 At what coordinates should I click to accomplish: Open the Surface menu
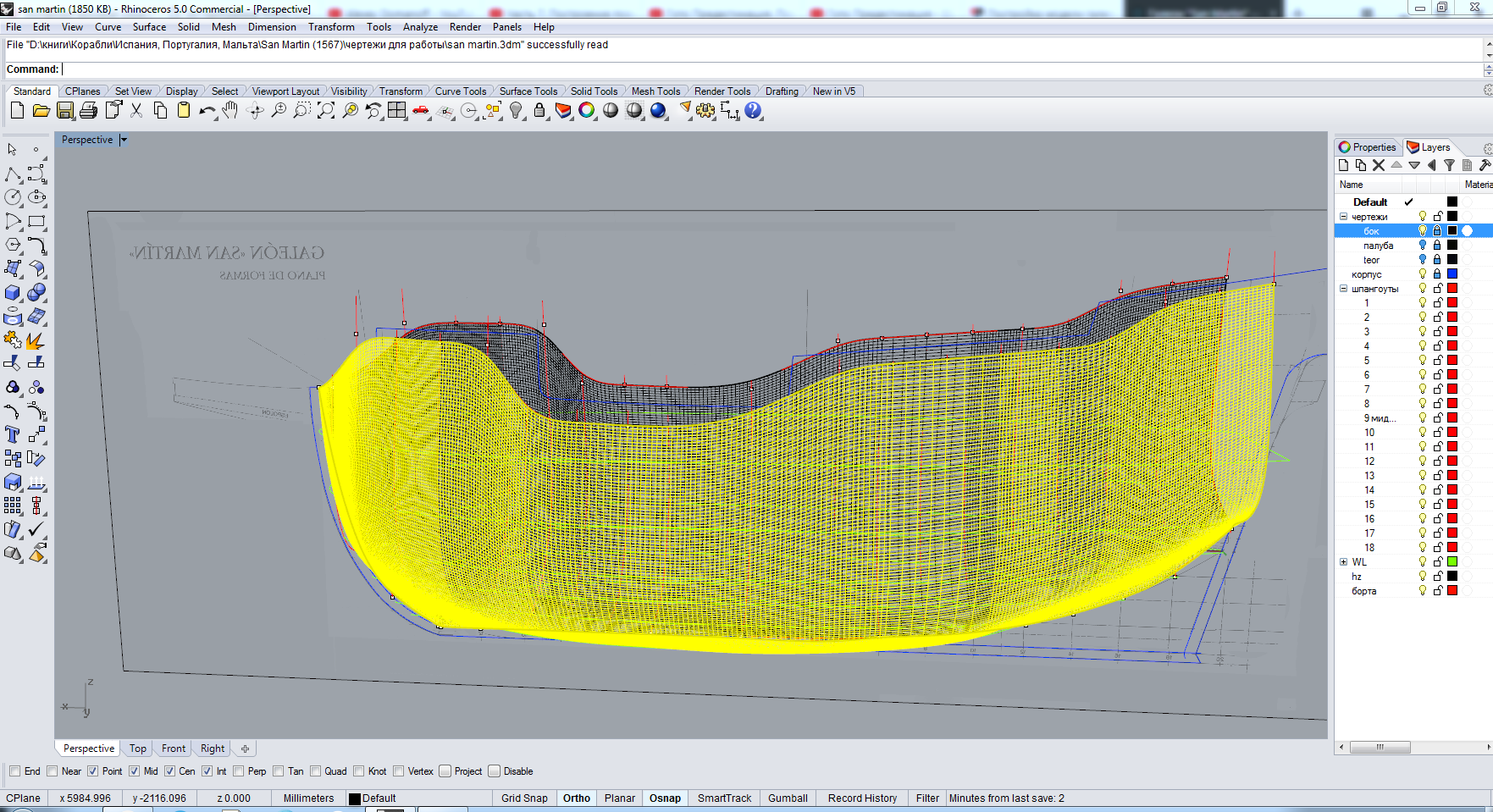(x=149, y=27)
